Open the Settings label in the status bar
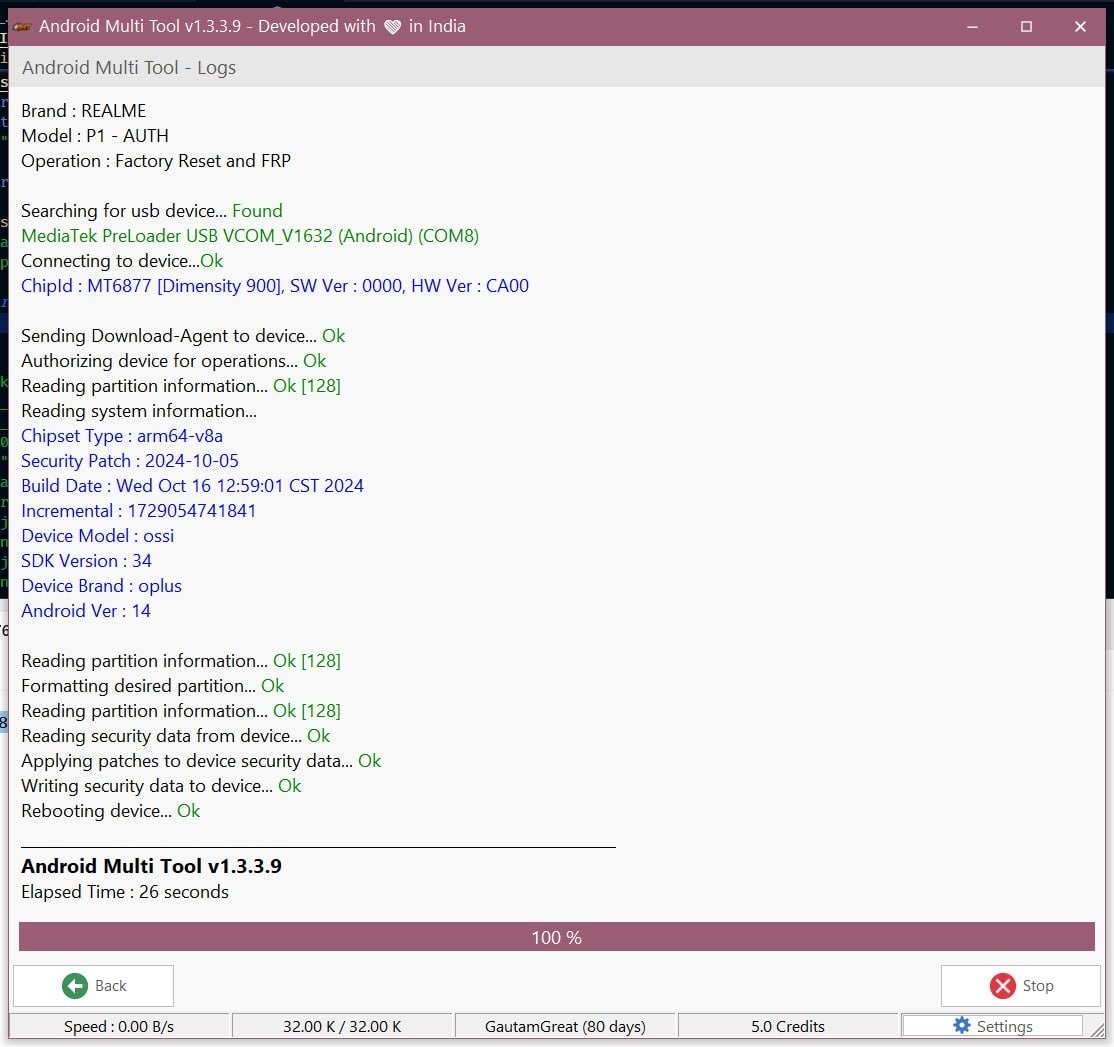Viewport: 1114px width, 1047px height. click(x=1004, y=1026)
